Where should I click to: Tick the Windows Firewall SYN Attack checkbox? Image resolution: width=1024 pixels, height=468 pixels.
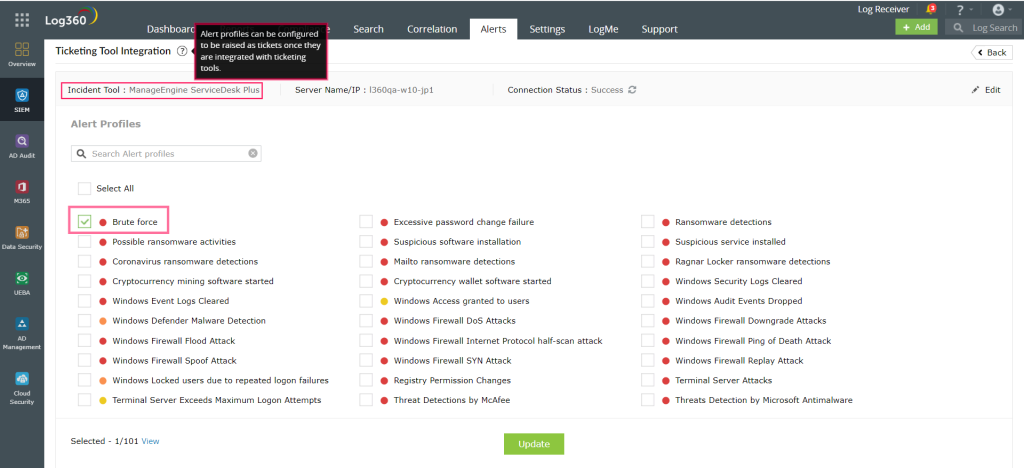pos(366,361)
